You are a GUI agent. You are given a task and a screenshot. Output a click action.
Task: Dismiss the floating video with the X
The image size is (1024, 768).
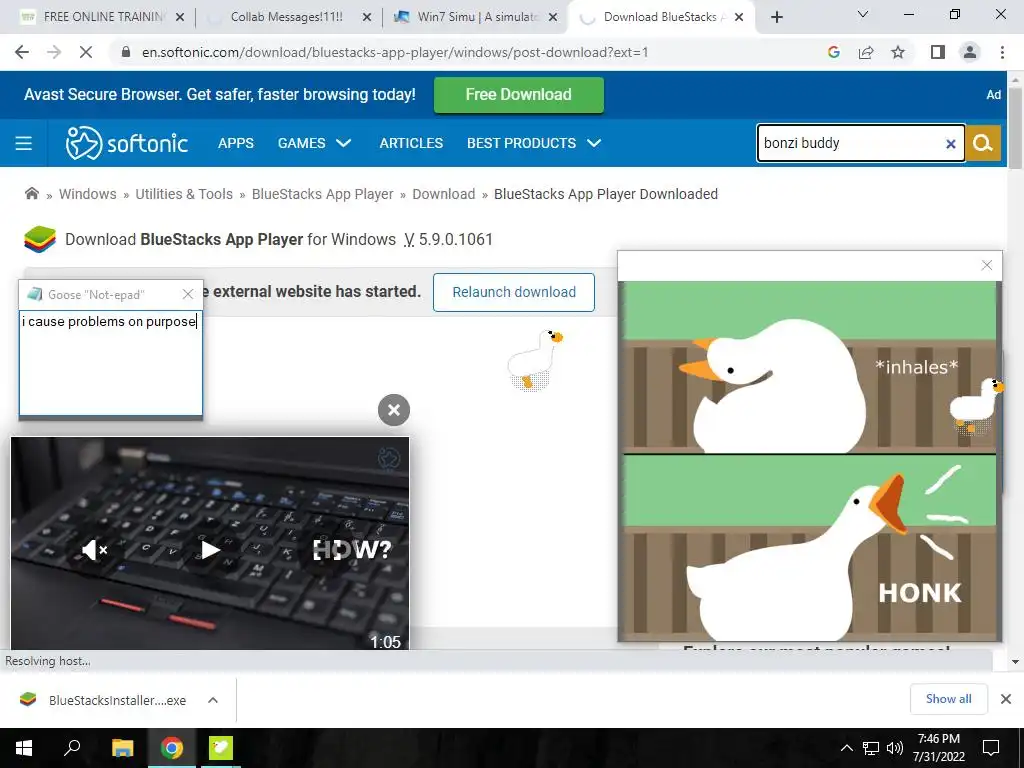pos(394,410)
